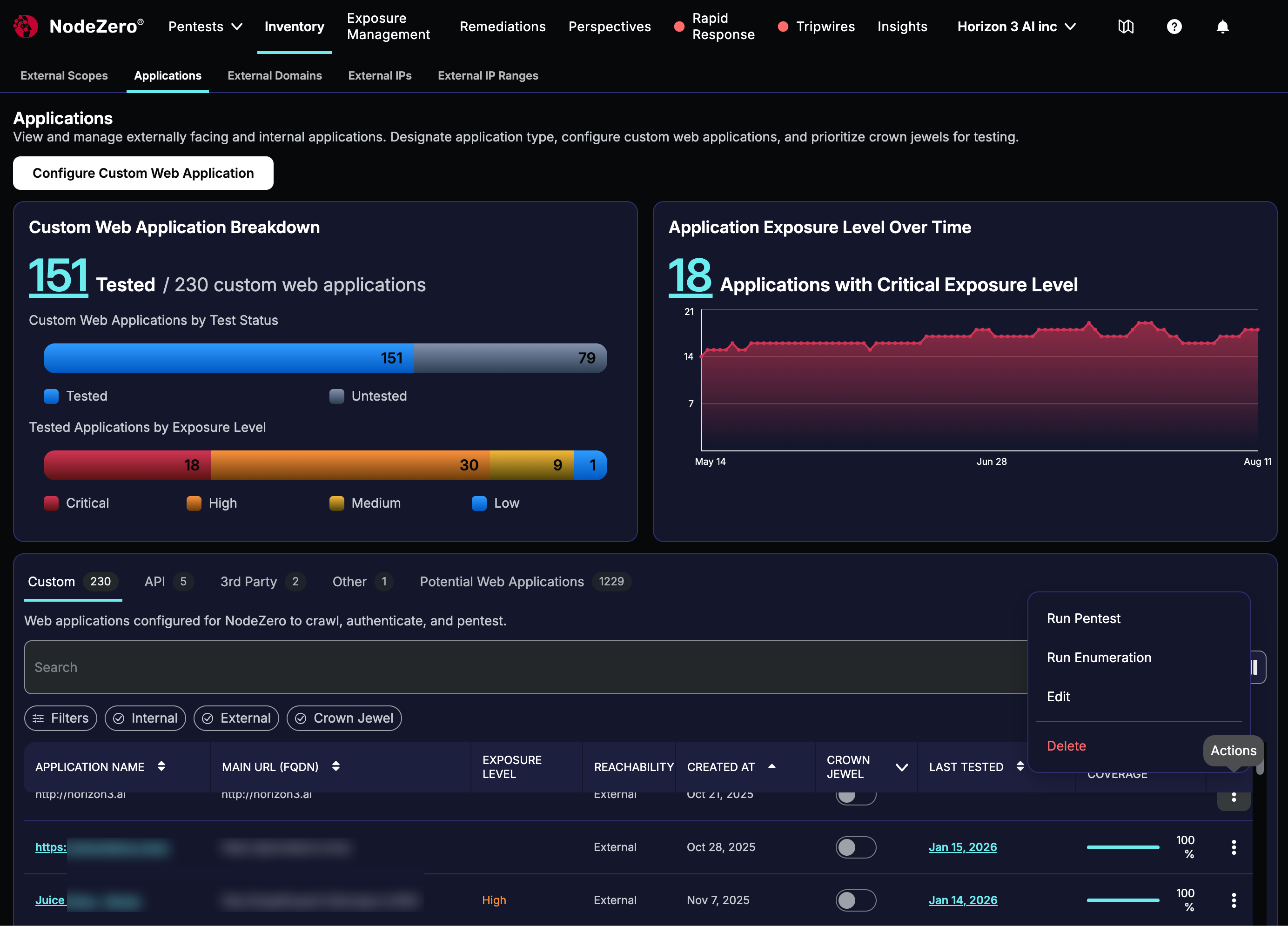The image size is (1288, 926).
Task: Click the NodeZero logo icon
Action: (26, 27)
